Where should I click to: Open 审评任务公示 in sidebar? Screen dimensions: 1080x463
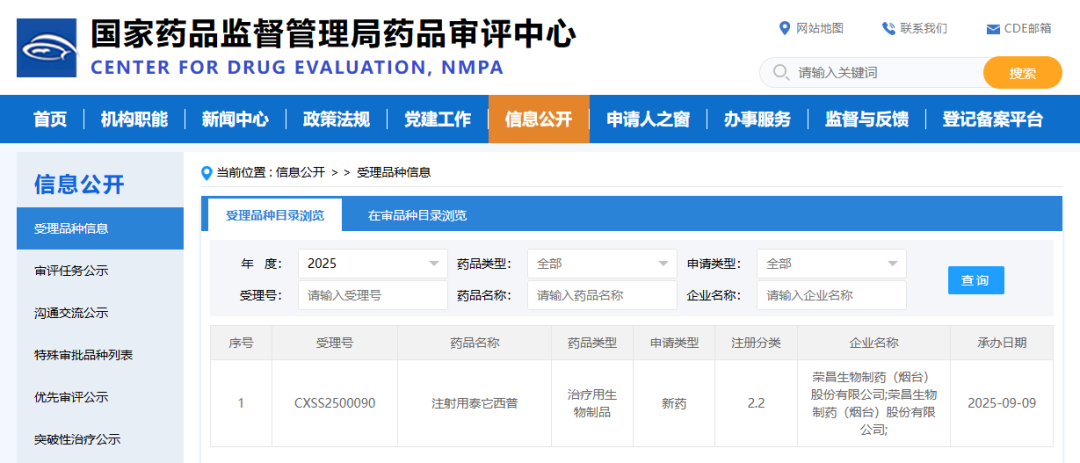[71, 270]
